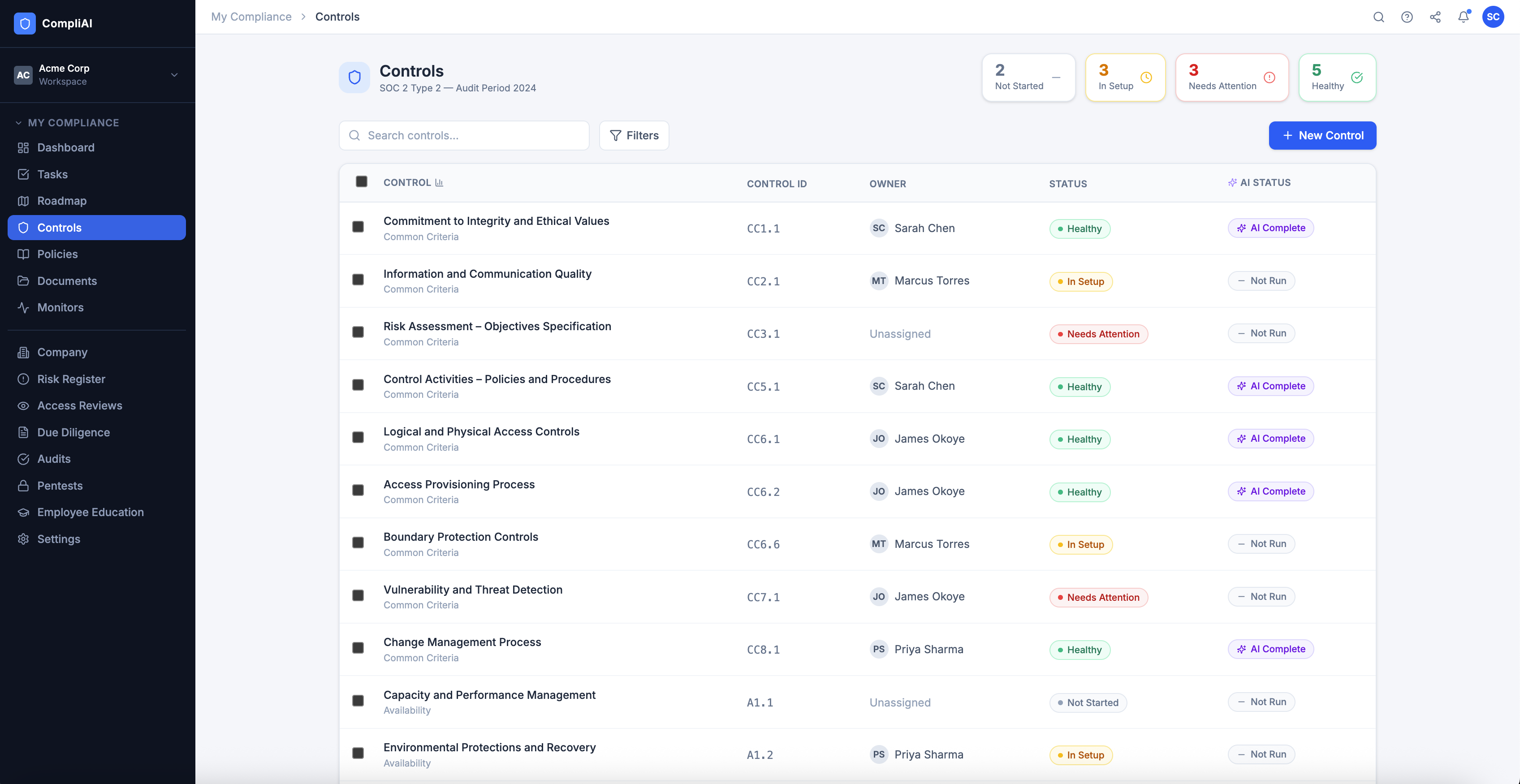This screenshot has height=784, width=1520.
Task: Click the Needs Attention status badge for CC7.1
Action: click(1098, 597)
